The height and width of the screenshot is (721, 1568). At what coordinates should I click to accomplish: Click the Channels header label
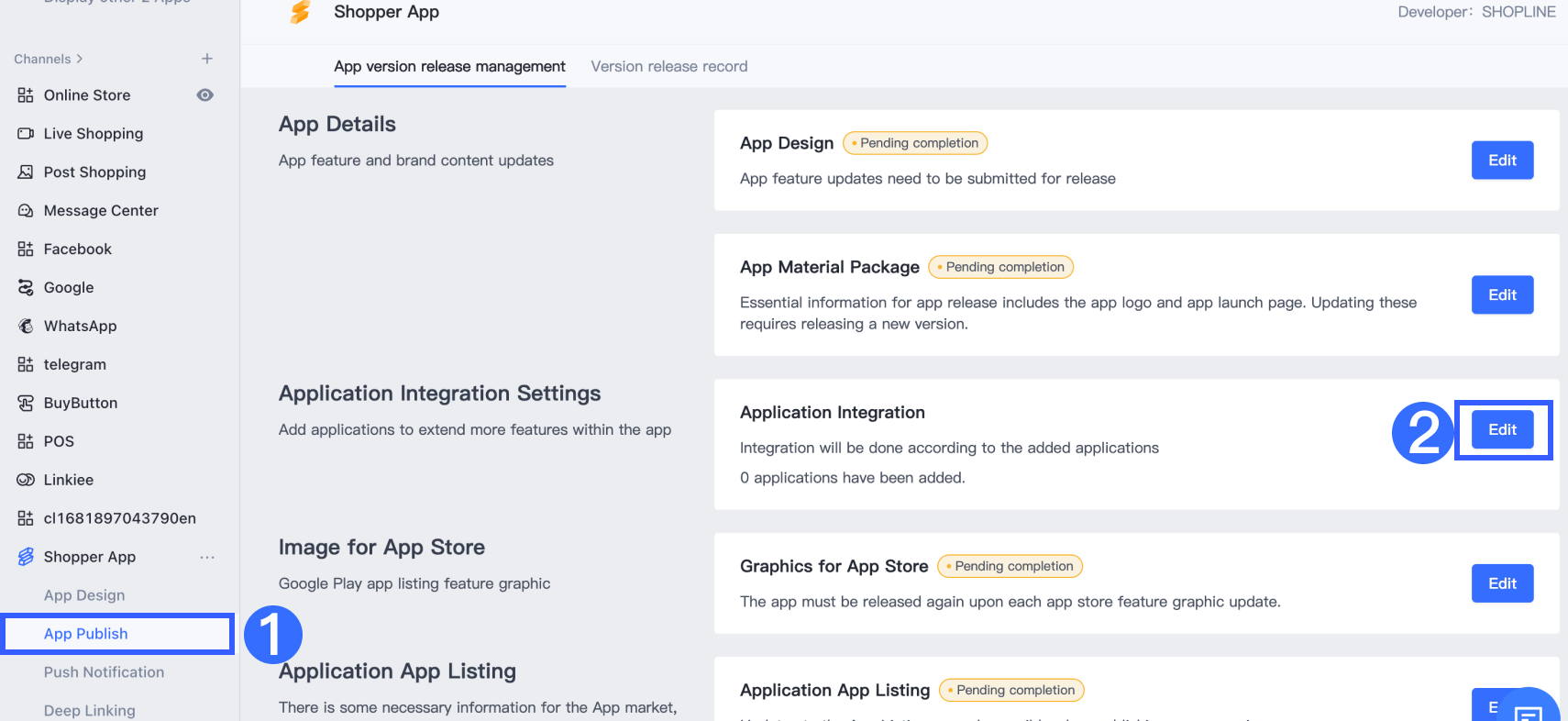[42, 59]
